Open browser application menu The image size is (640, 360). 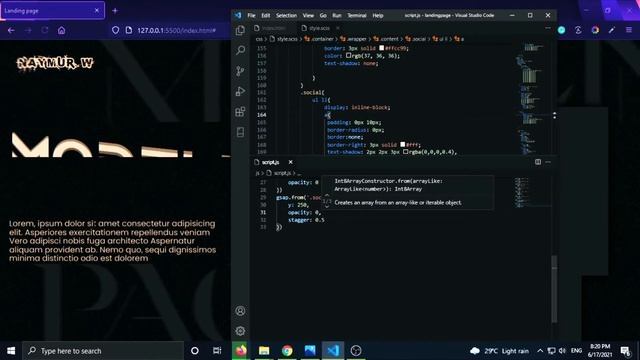pyautogui.click(x=629, y=30)
